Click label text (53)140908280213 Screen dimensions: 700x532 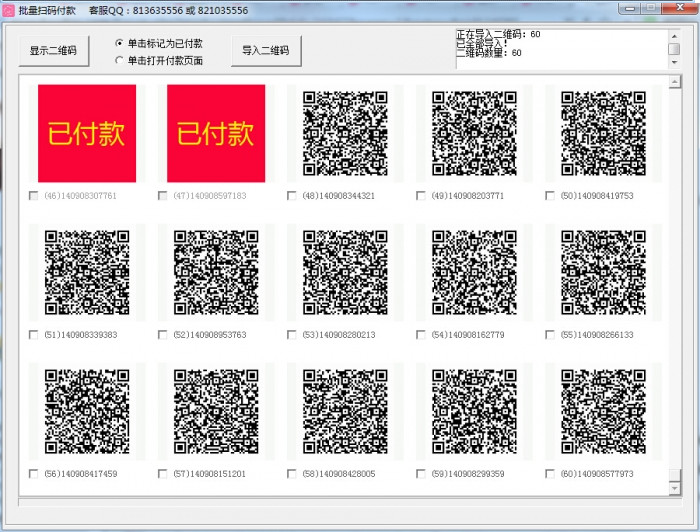coord(338,335)
